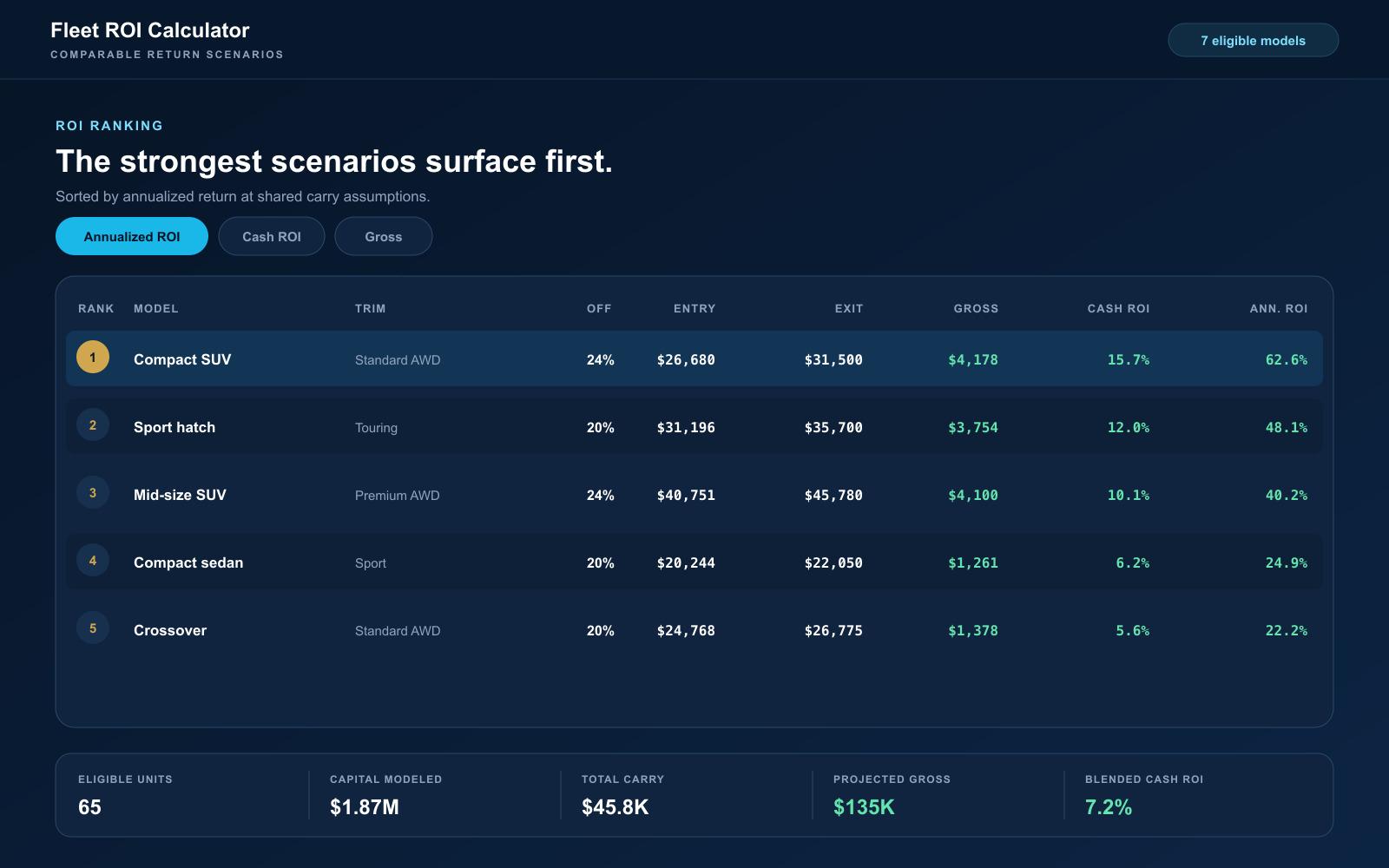
Task: Click rank 1 gold badge
Action: pos(93,357)
